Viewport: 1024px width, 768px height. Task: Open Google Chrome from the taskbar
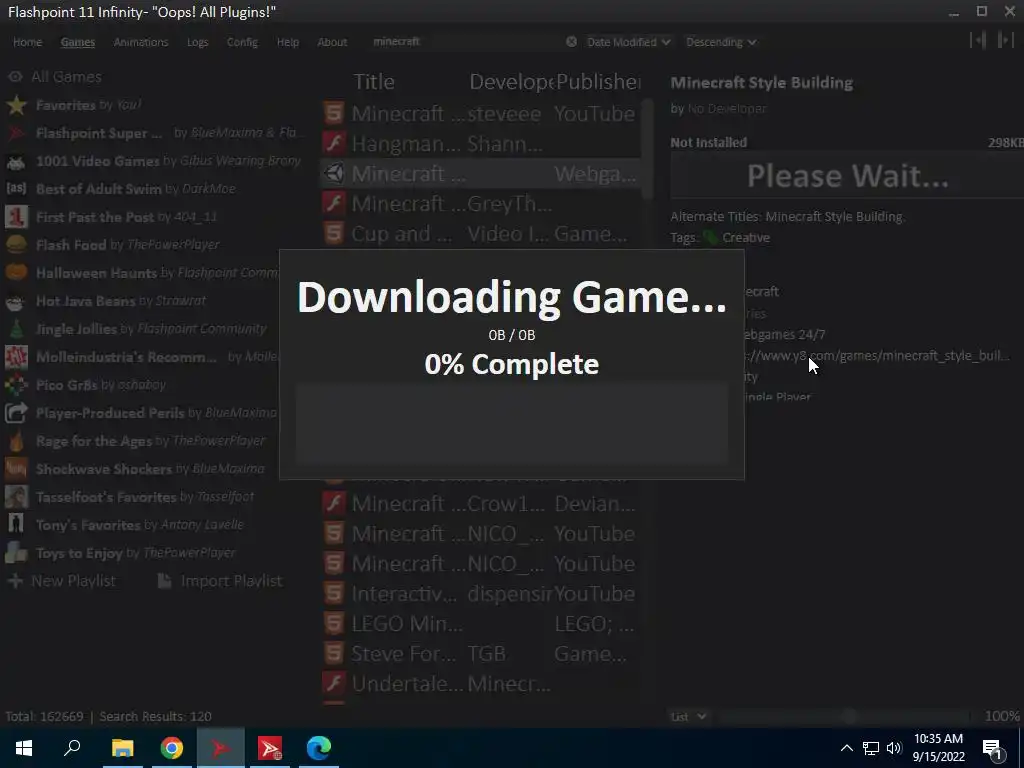[x=172, y=748]
